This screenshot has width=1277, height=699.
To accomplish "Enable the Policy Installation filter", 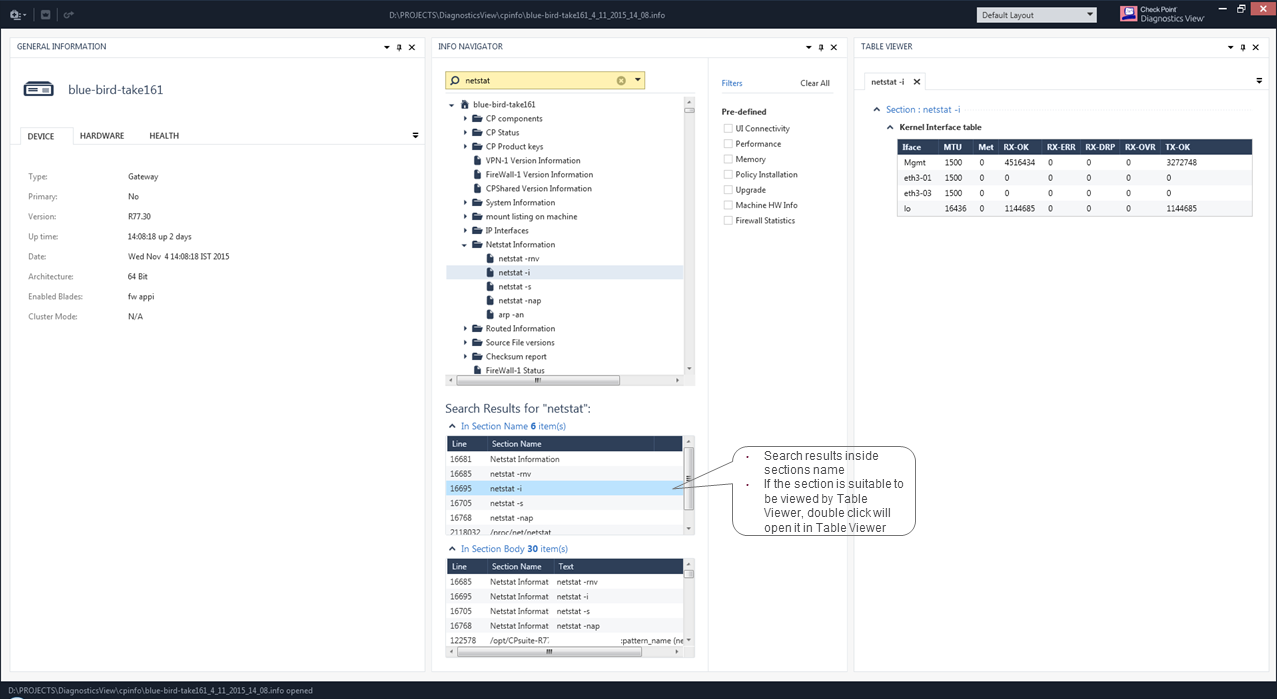I will coord(729,175).
